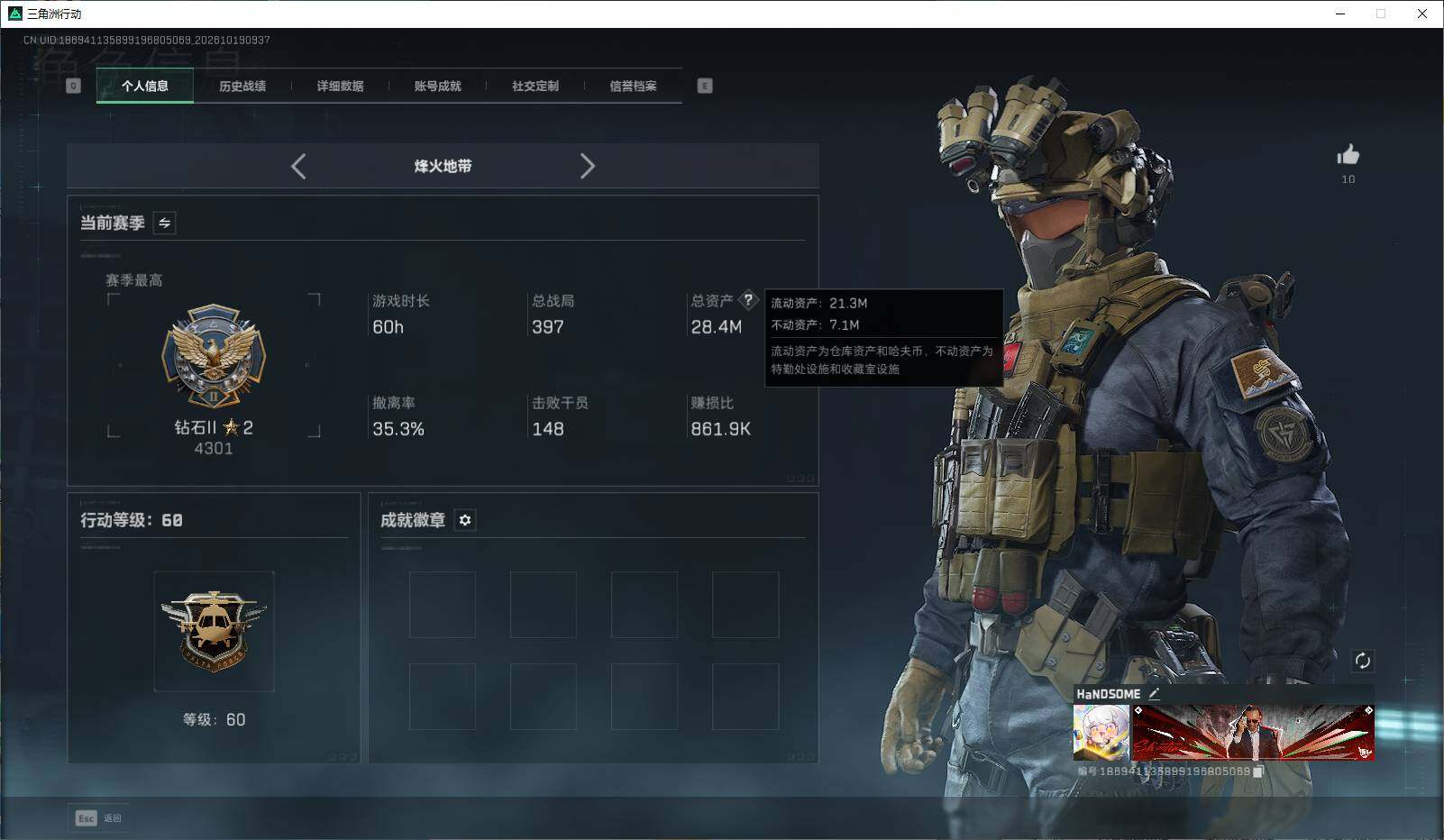Open the 详细数据 tab
The image size is (1444, 840).
340,86
